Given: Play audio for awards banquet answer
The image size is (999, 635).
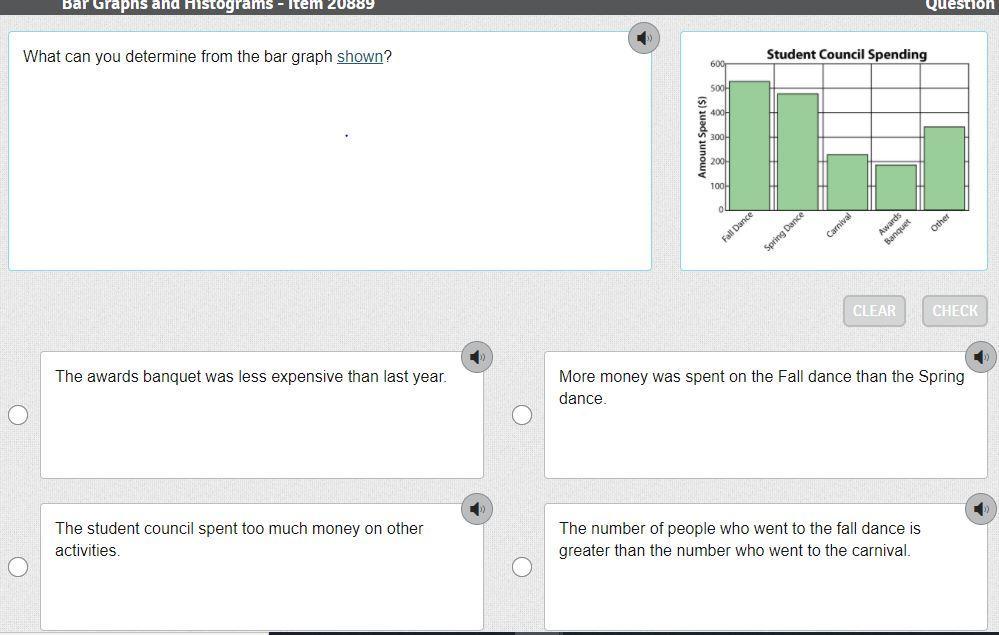Looking at the screenshot, I should point(477,357).
